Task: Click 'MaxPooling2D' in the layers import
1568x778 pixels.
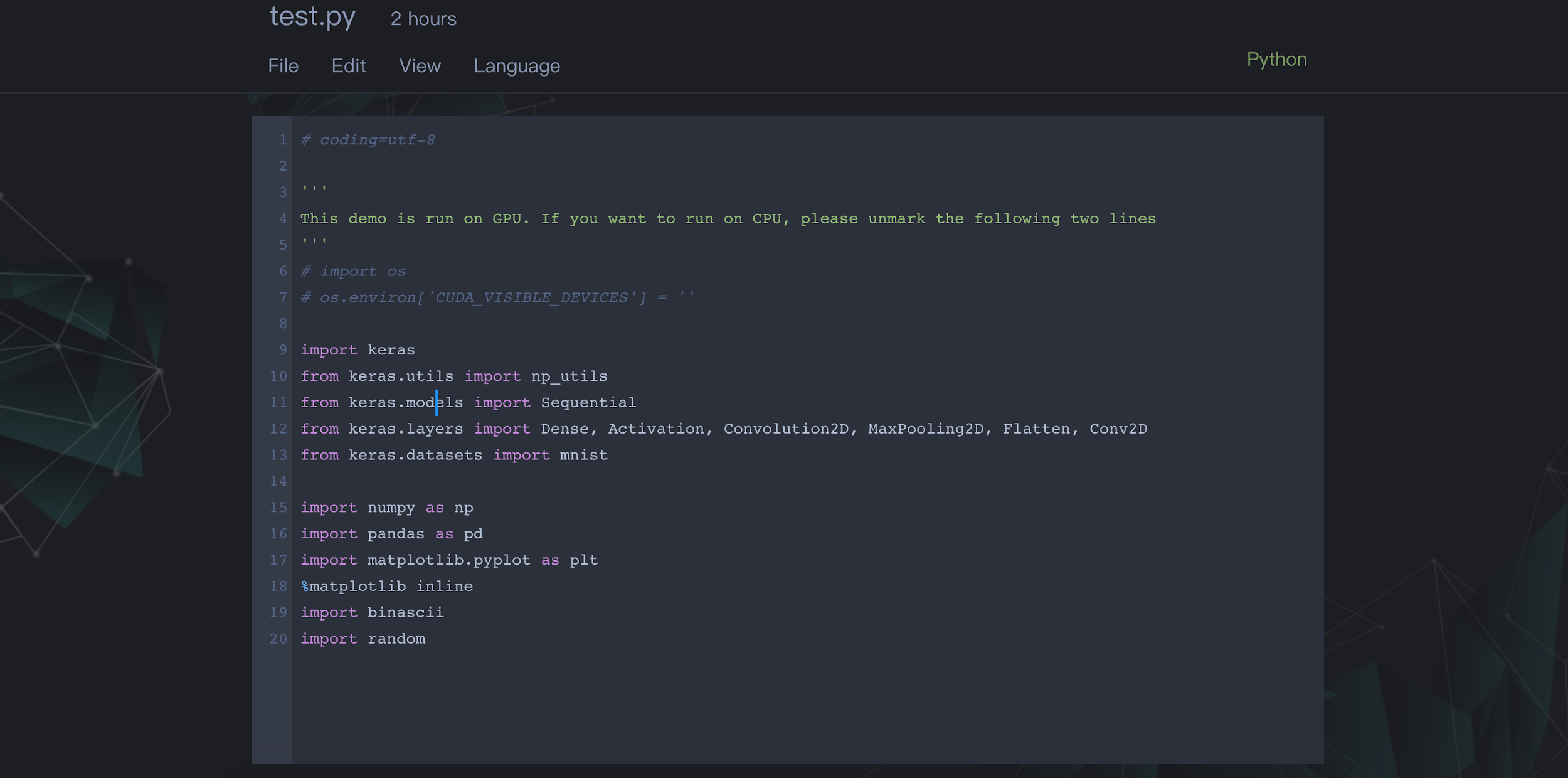Action: click(x=925, y=429)
